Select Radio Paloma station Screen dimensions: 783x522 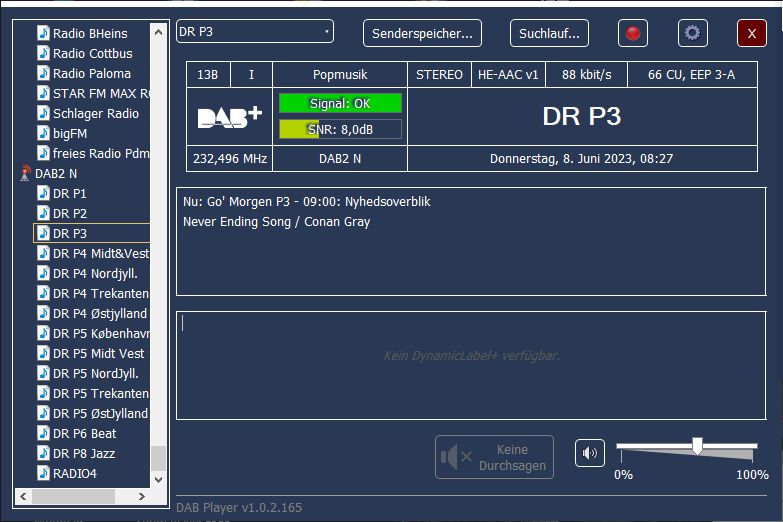click(x=91, y=73)
